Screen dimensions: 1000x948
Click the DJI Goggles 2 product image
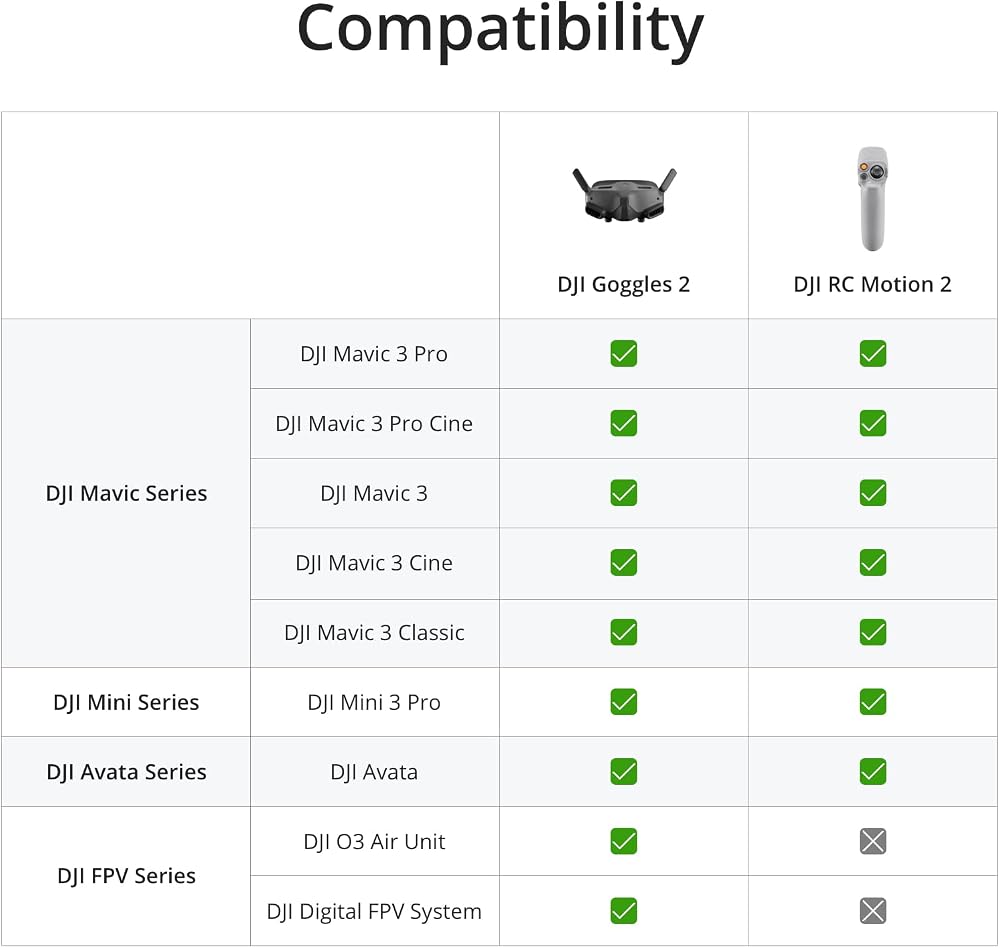click(x=624, y=195)
